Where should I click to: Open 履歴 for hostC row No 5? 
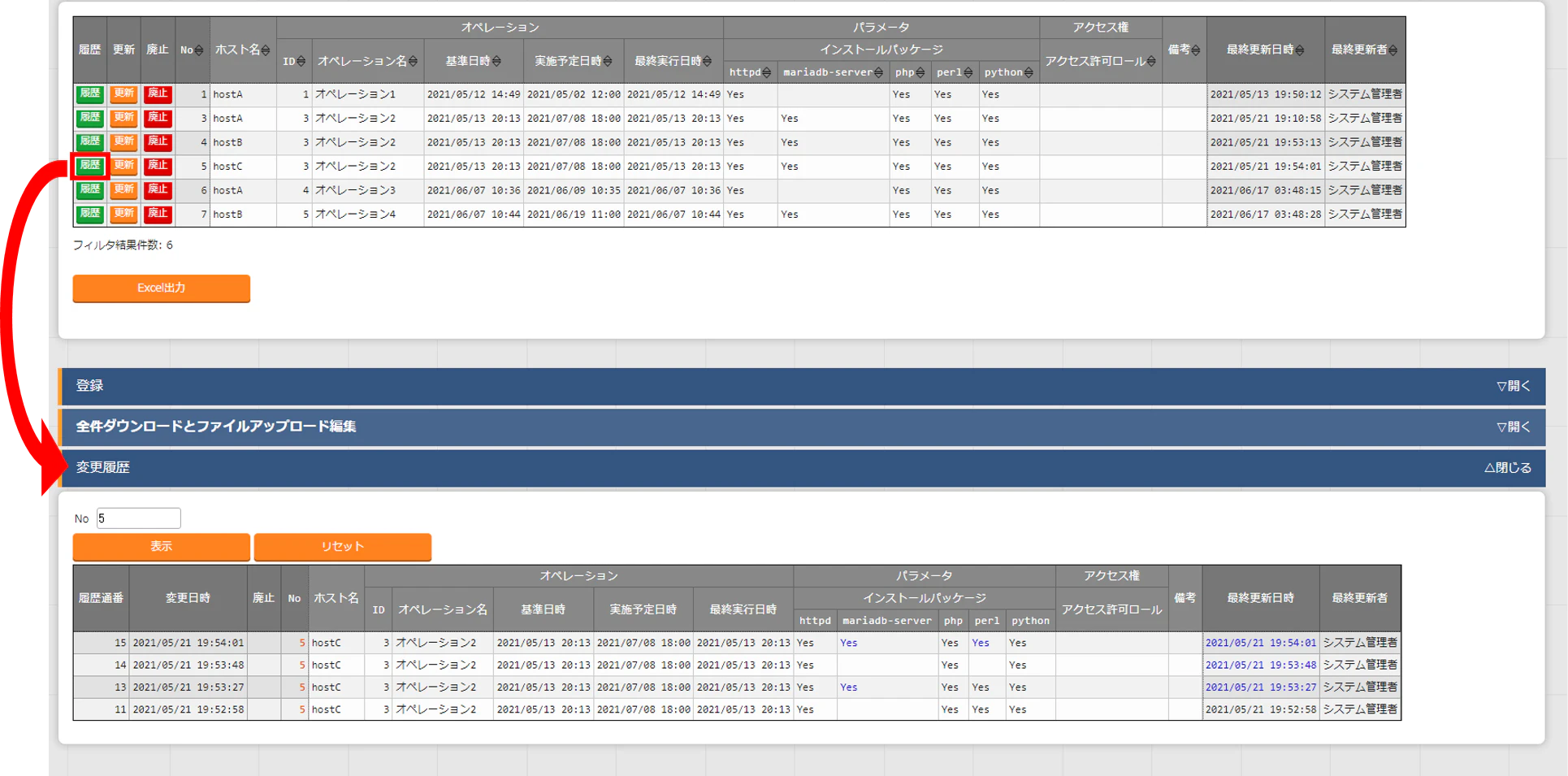(90, 166)
